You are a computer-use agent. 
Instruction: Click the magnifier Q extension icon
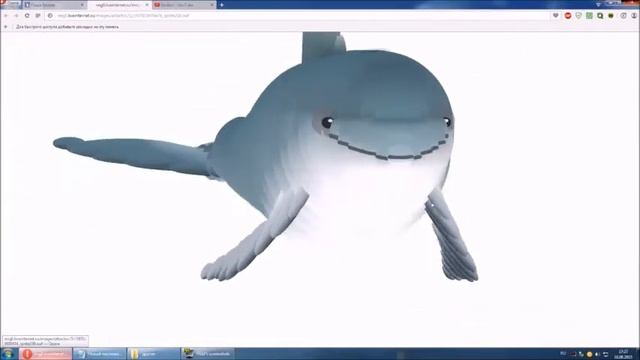600,16
